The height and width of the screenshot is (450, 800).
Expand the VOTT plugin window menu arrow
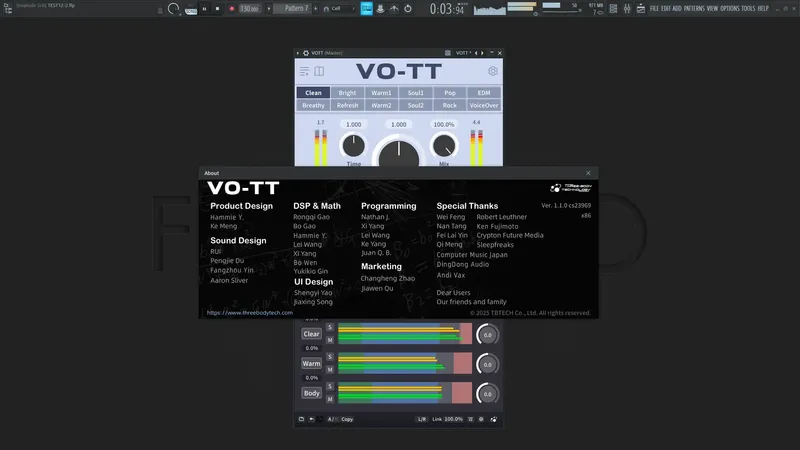point(298,53)
